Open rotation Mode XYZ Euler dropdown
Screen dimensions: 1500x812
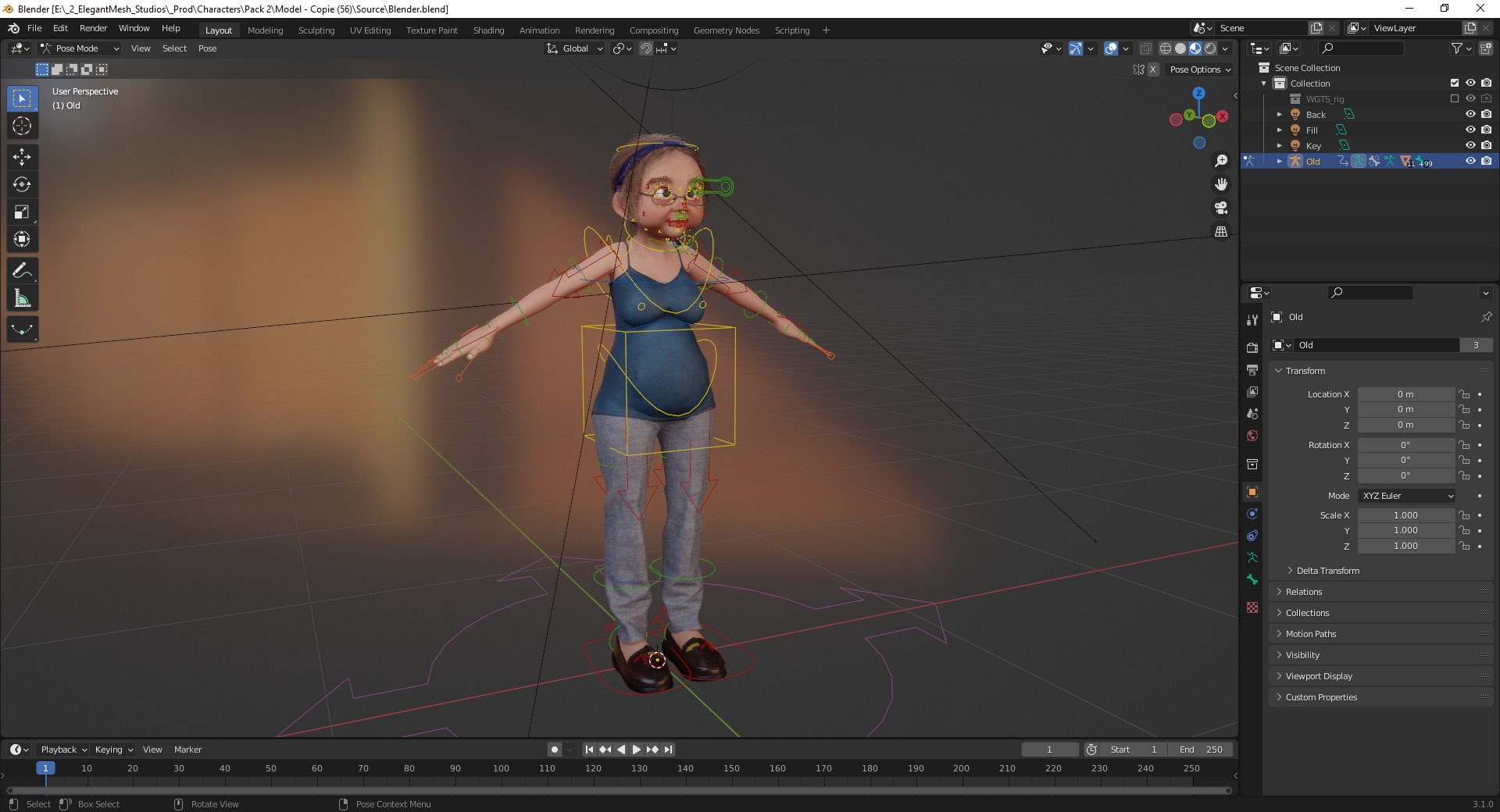click(x=1407, y=496)
